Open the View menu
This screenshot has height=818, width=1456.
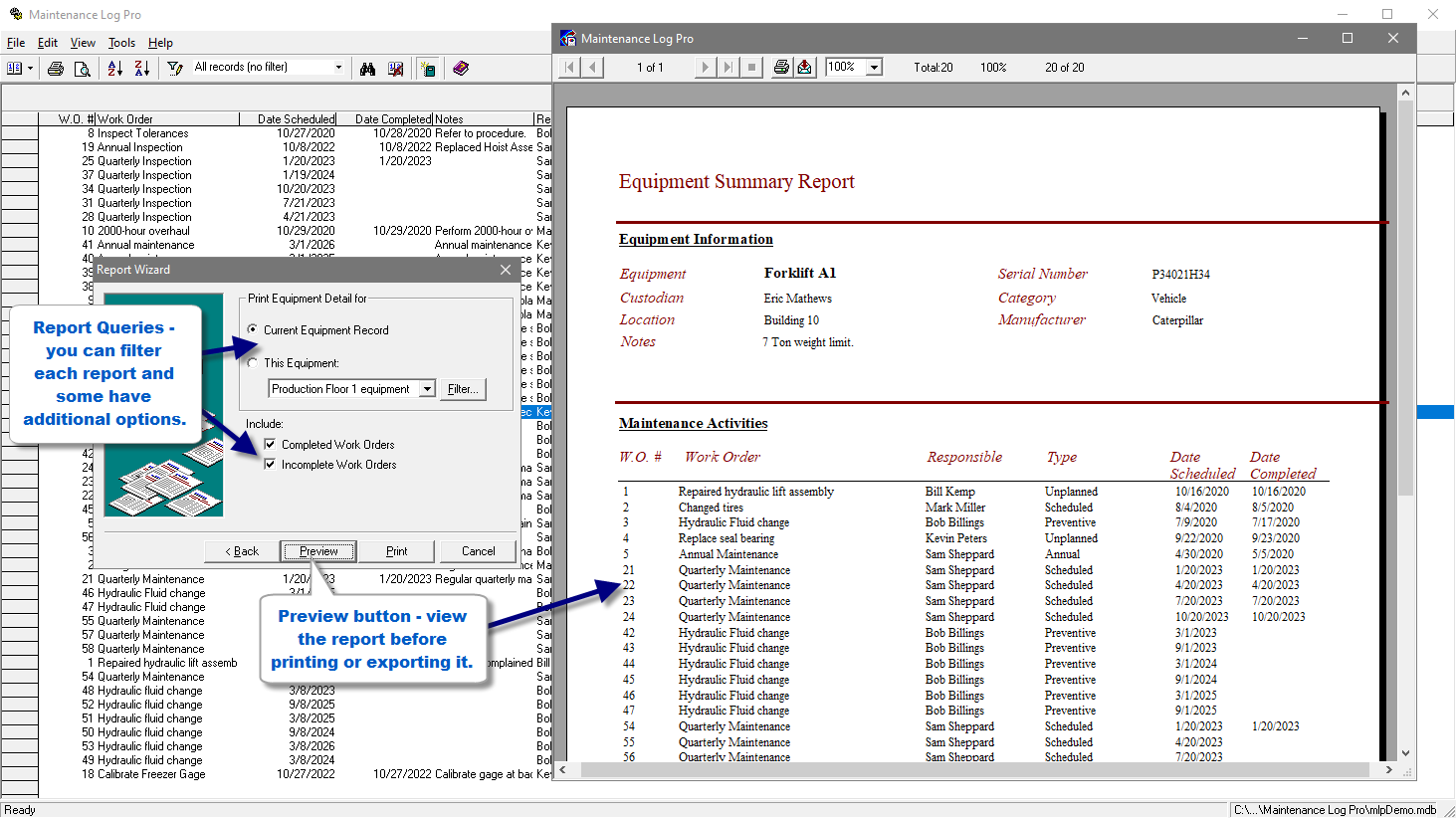pos(83,43)
